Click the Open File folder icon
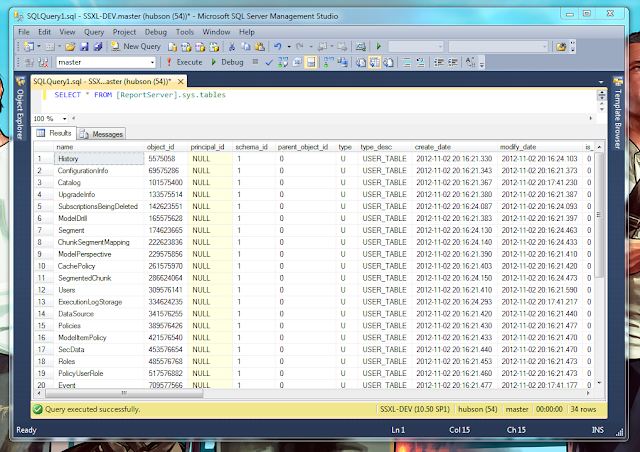Viewport: 640px width, 452px height. pos(70,47)
